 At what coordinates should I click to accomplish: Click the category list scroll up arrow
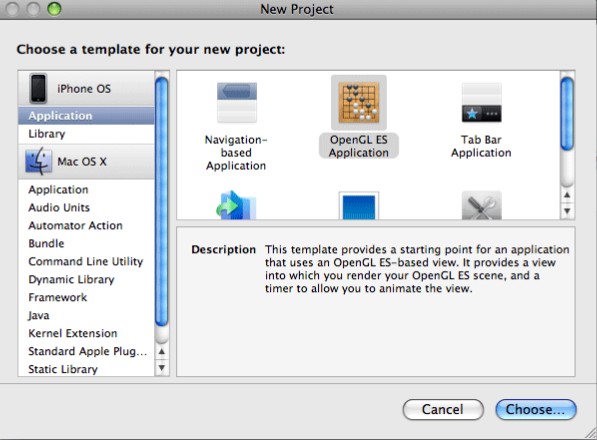(x=161, y=351)
